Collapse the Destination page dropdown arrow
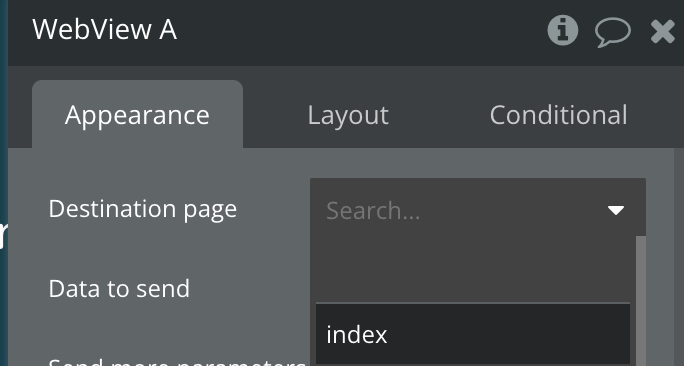 tap(616, 211)
